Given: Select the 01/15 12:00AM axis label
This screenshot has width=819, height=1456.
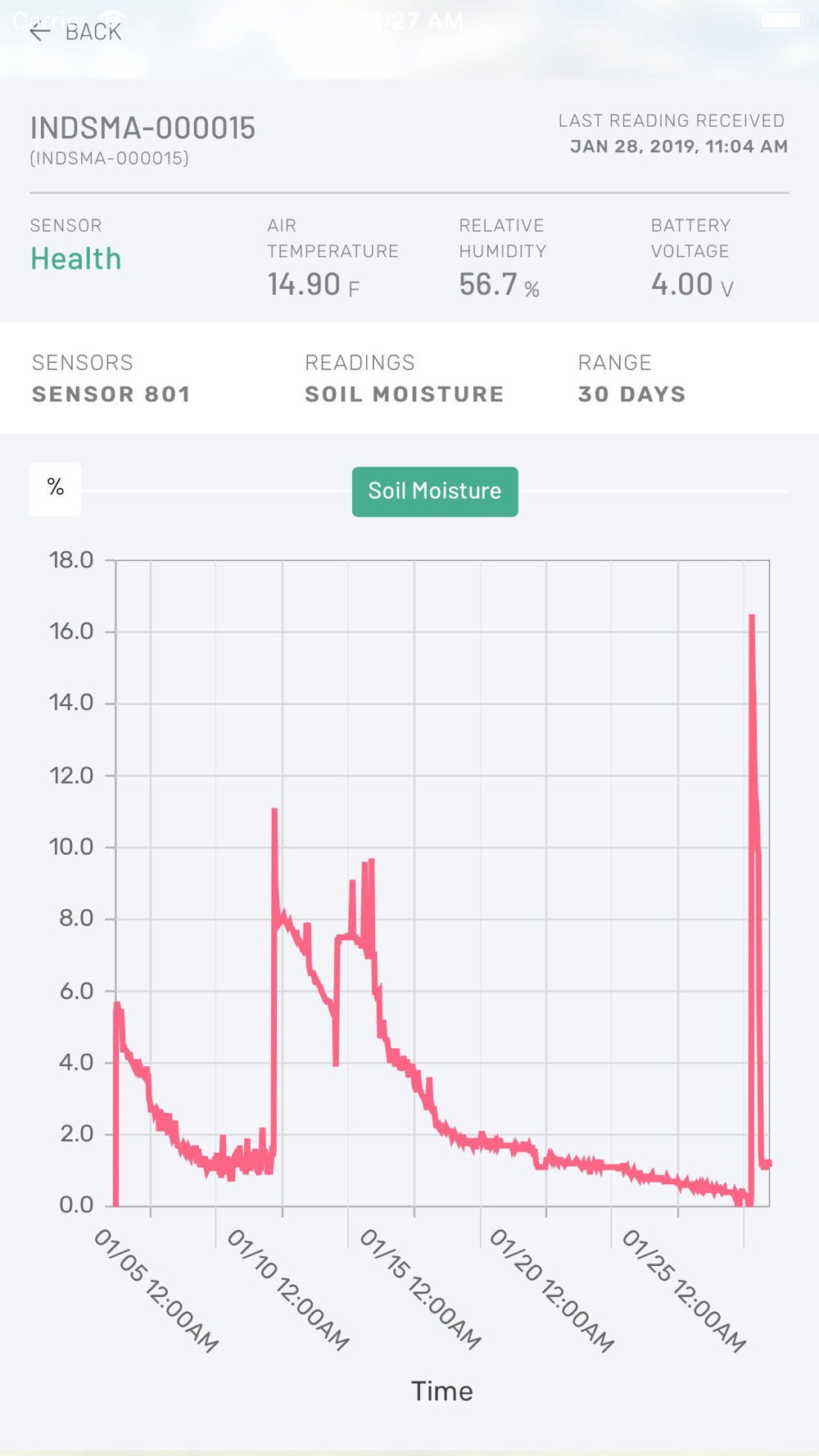Looking at the screenshot, I should (420, 1289).
